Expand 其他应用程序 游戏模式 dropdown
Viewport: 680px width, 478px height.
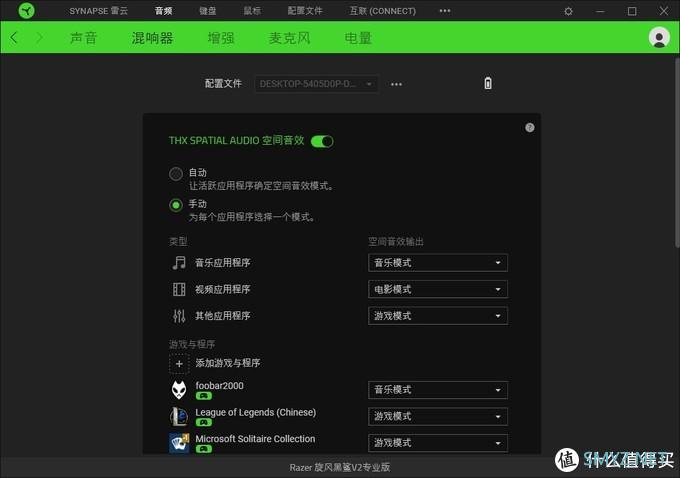click(438, 316)
